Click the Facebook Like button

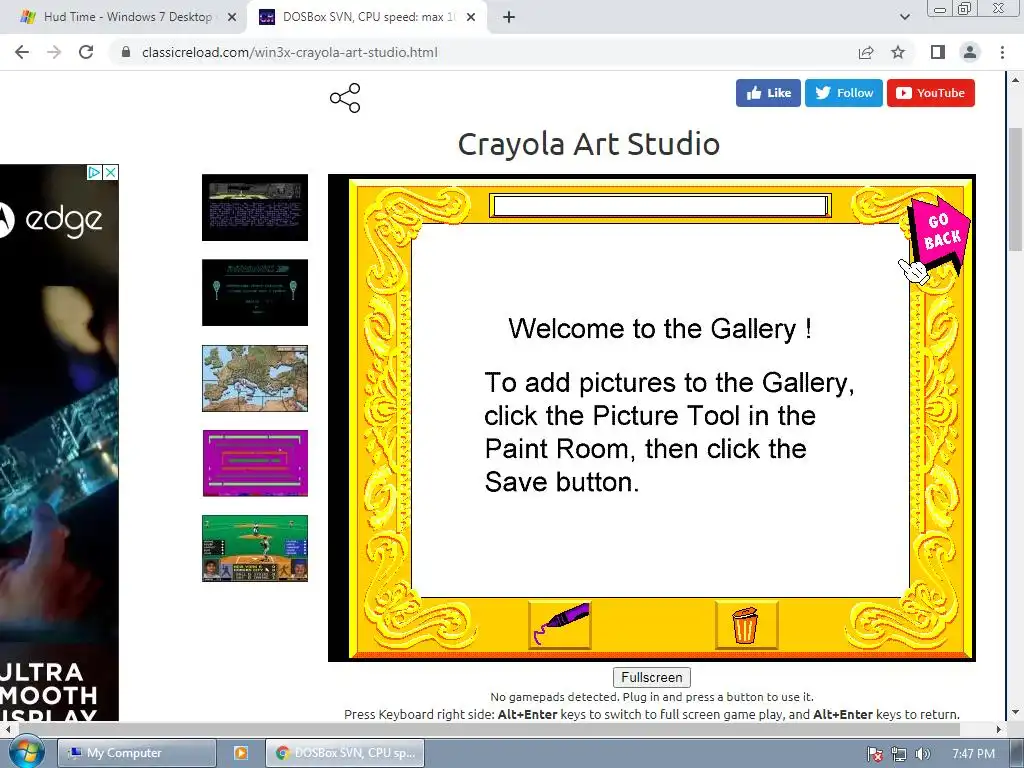pos(768,93)
